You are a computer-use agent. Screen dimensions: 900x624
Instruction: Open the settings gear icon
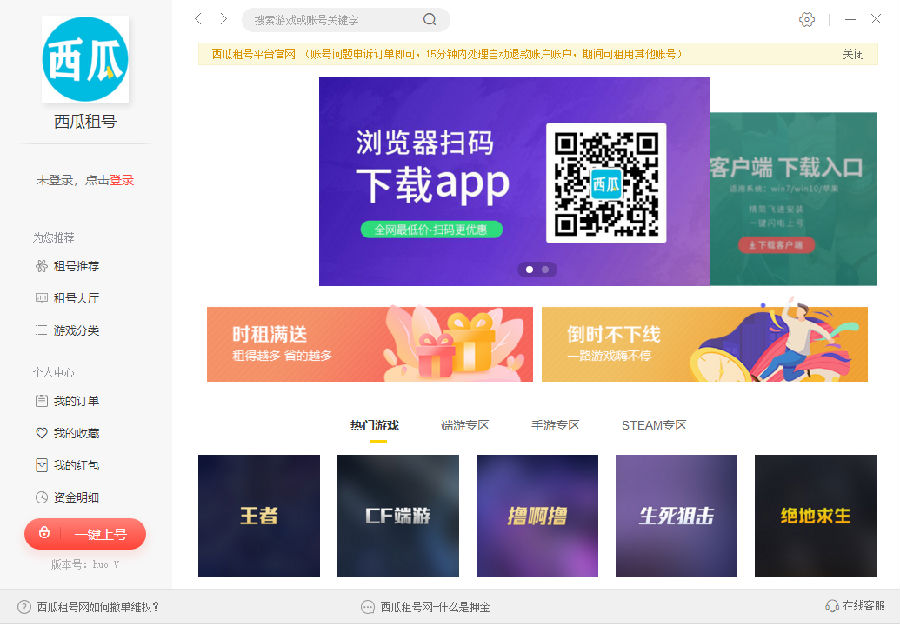(806, 20)
